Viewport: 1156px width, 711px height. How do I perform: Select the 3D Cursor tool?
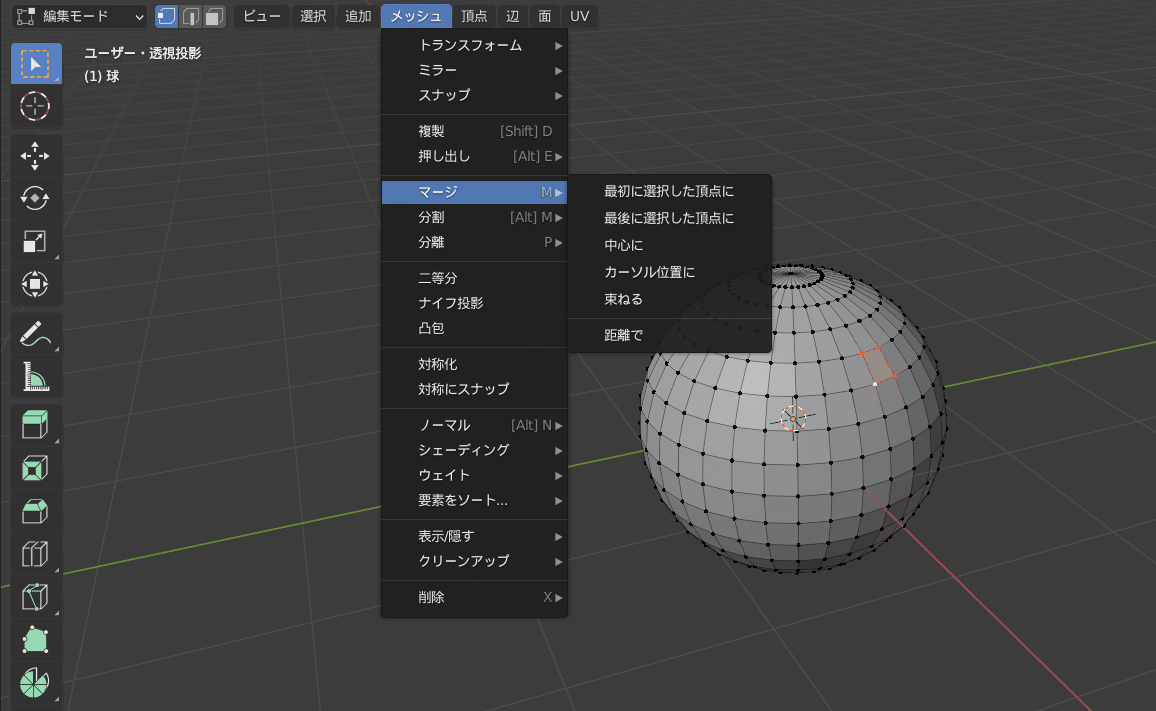point(35,106)
